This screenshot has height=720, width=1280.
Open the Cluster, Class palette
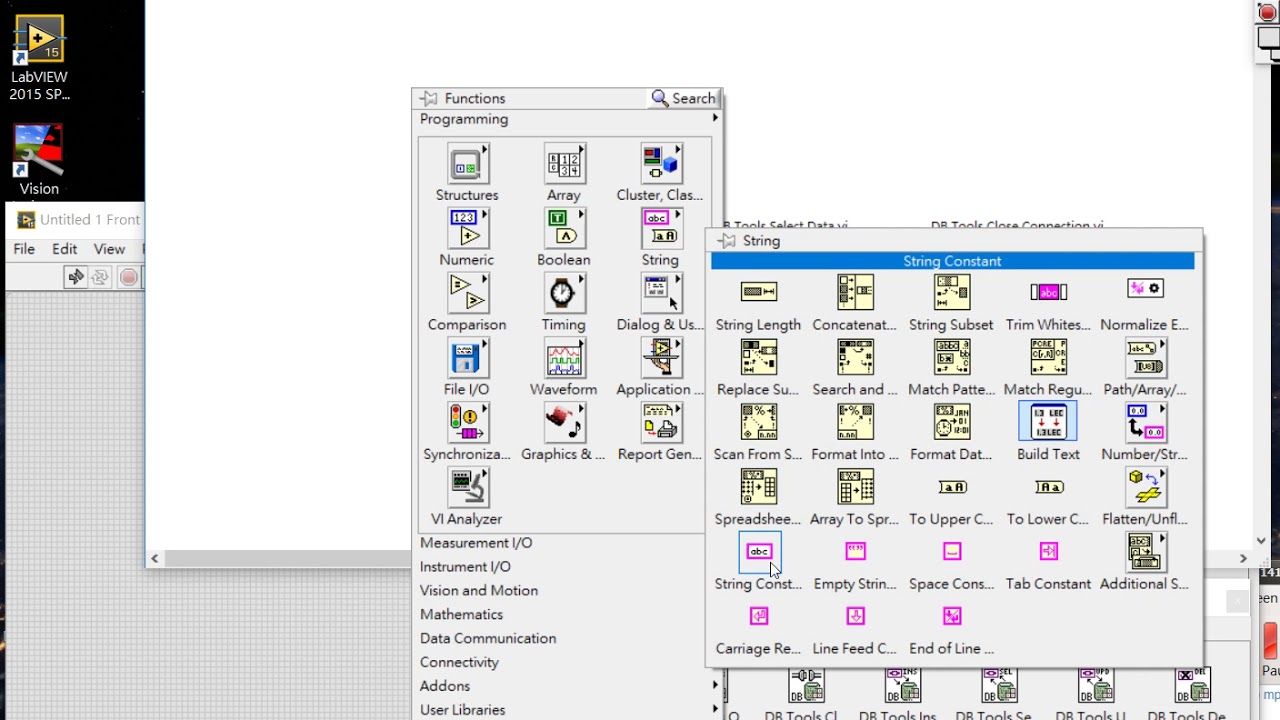click(660, 165)
